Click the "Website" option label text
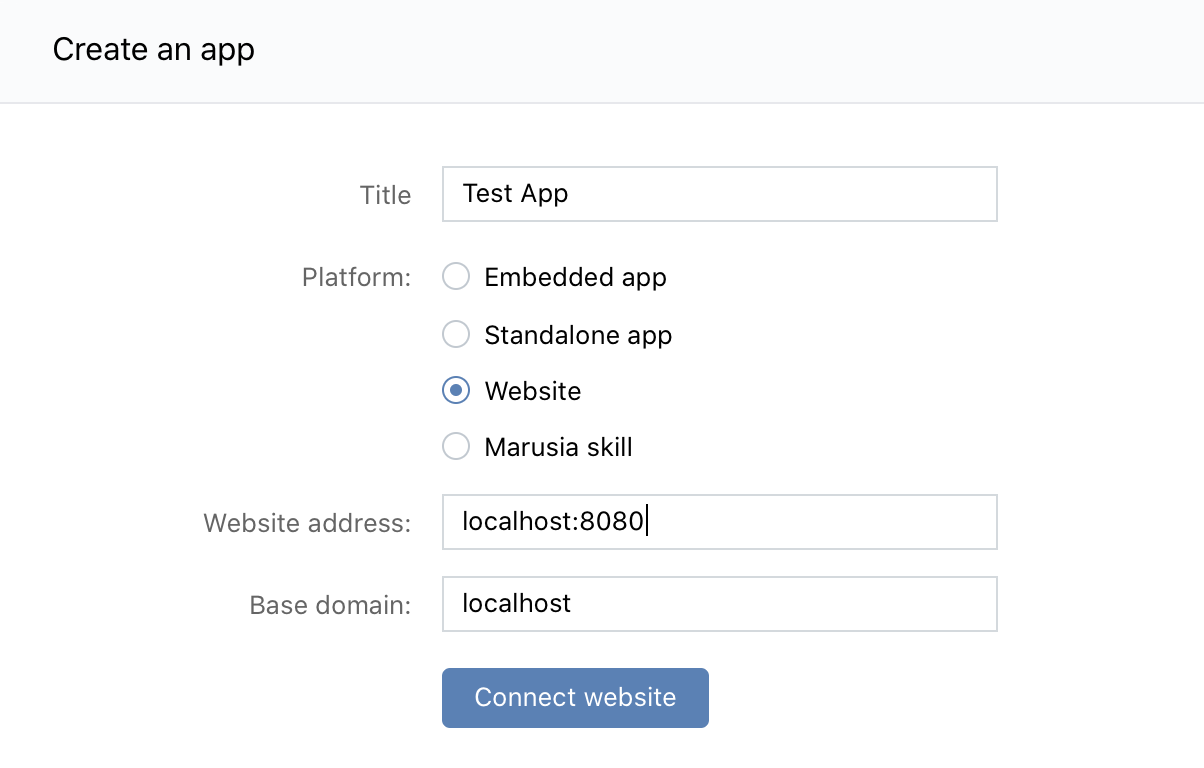 [532, 391]
